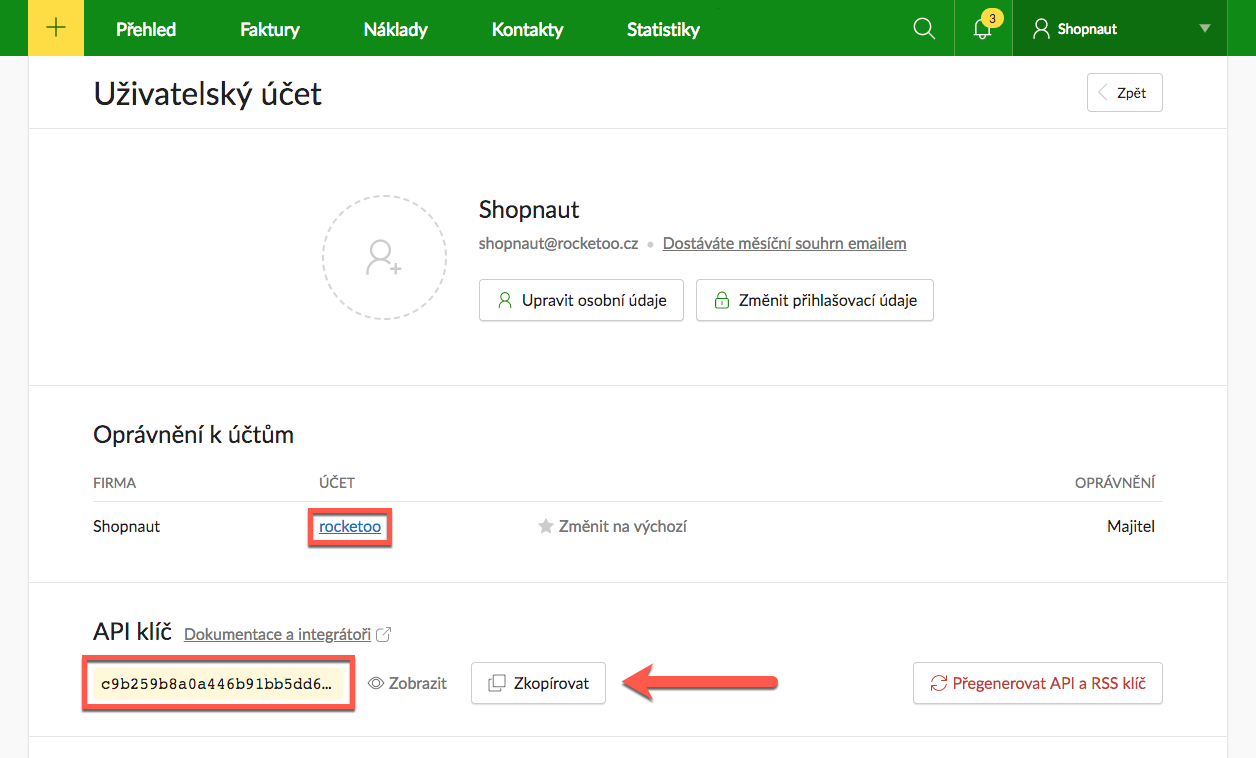Click Upravit osobní údaje button
The width and height of the screenshot is (1256, 758).
[x=581, y=300]
